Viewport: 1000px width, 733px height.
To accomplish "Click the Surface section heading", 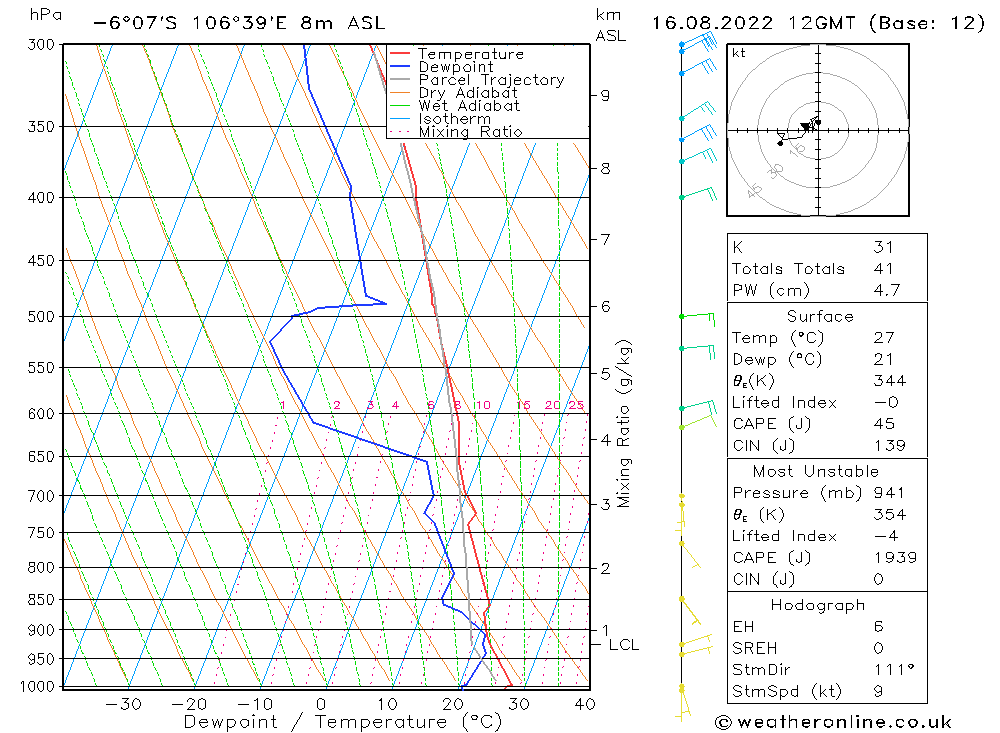I will tap(820, 316).
